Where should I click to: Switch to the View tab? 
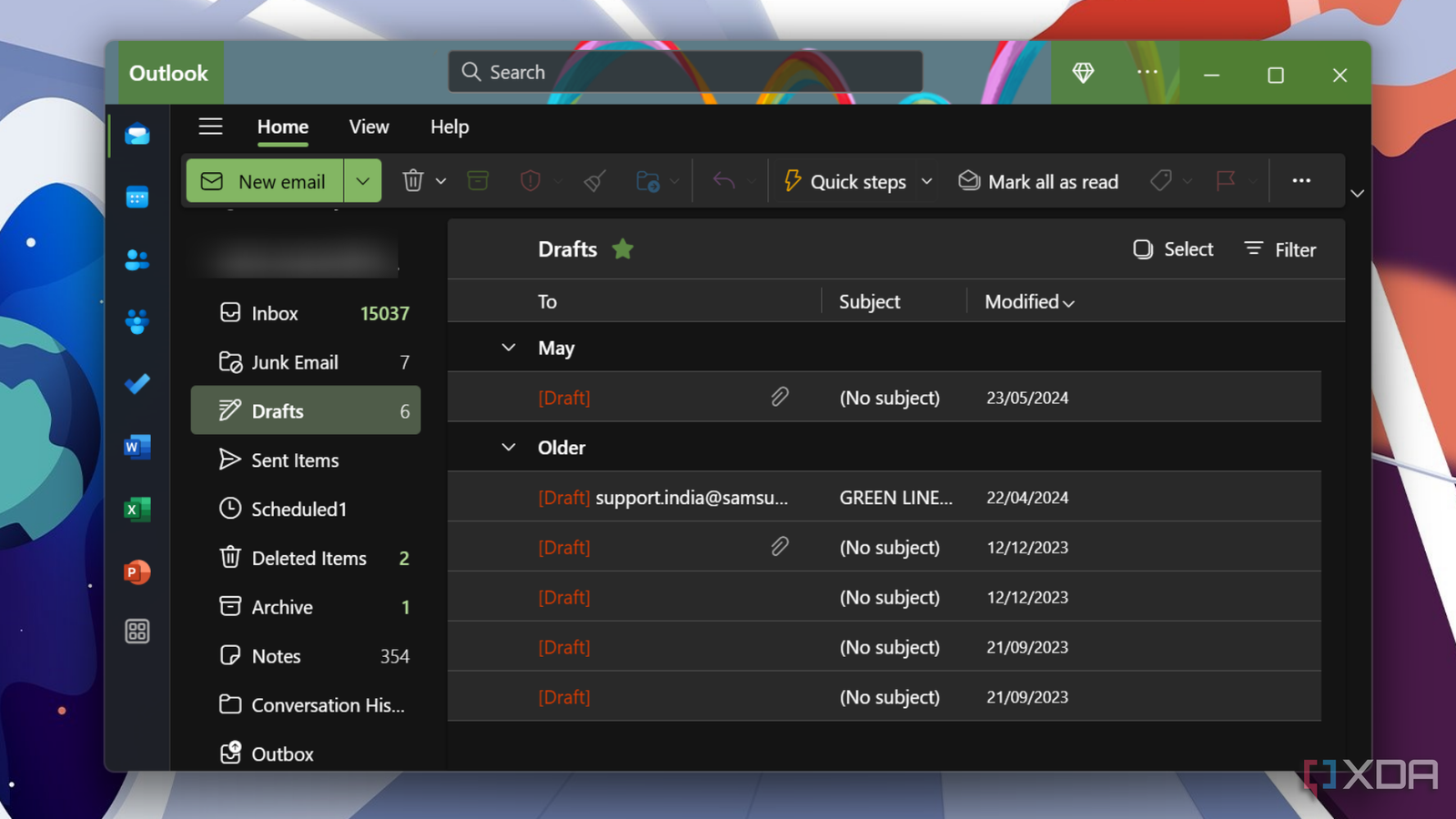pos(369,127)
